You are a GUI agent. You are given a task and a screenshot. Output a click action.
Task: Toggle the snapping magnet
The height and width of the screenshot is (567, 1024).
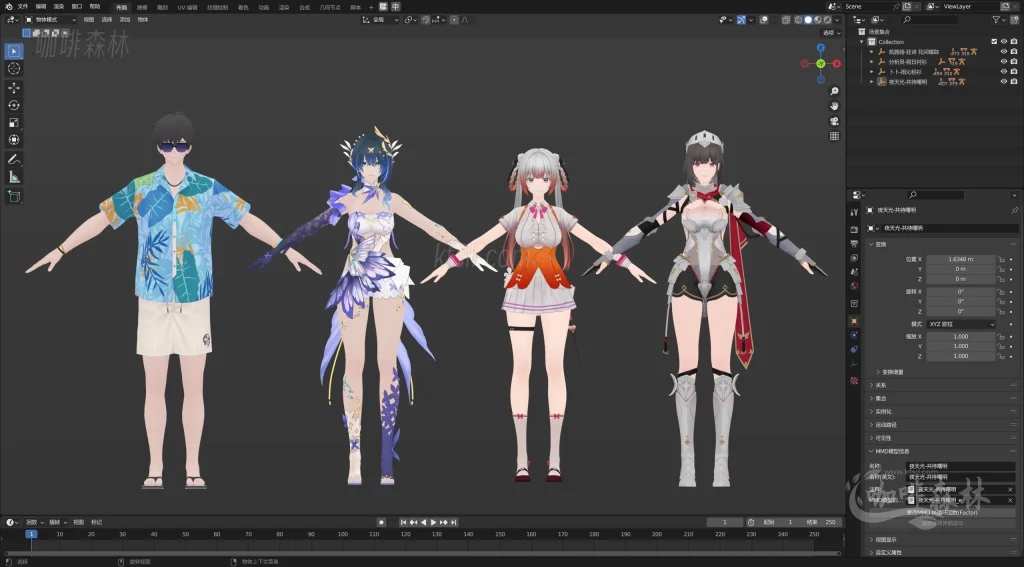(x=426, y=20)
